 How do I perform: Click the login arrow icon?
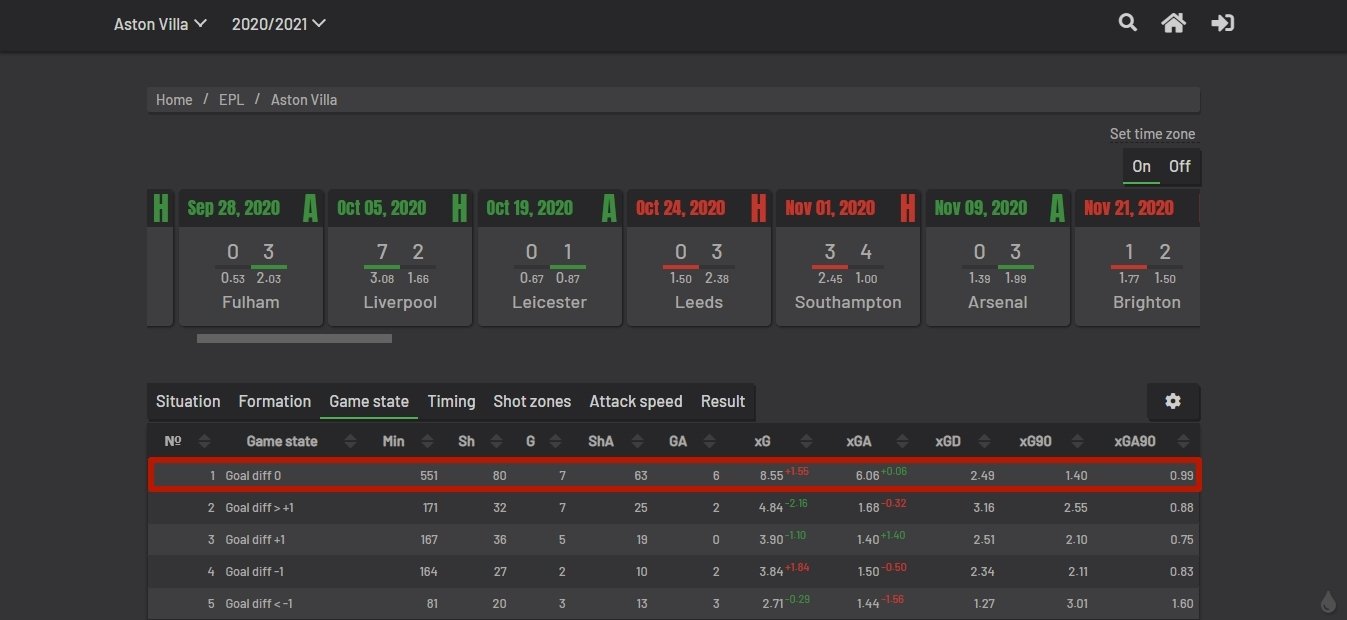point(1222,23)
